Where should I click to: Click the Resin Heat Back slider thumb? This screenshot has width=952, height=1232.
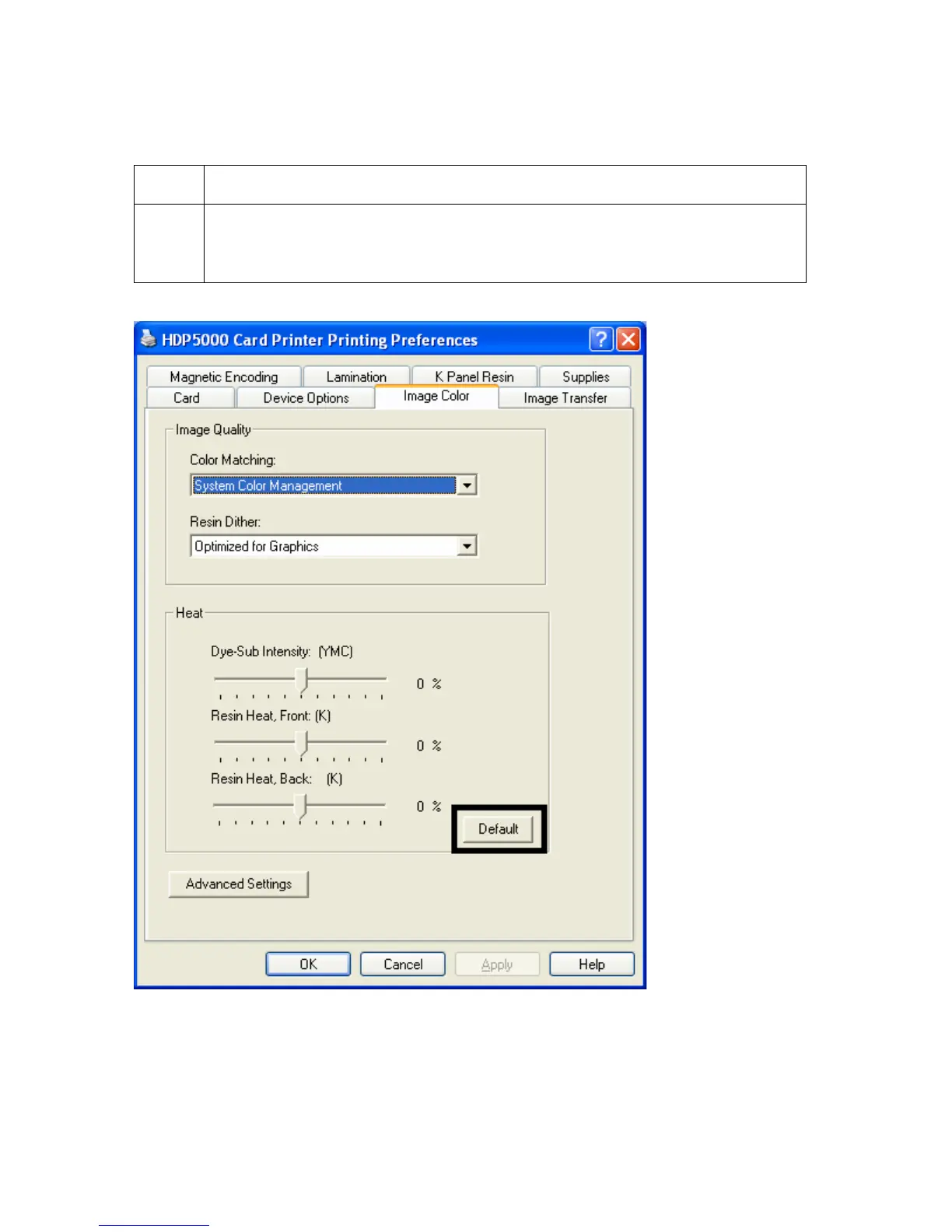click(x=302, y=807)
